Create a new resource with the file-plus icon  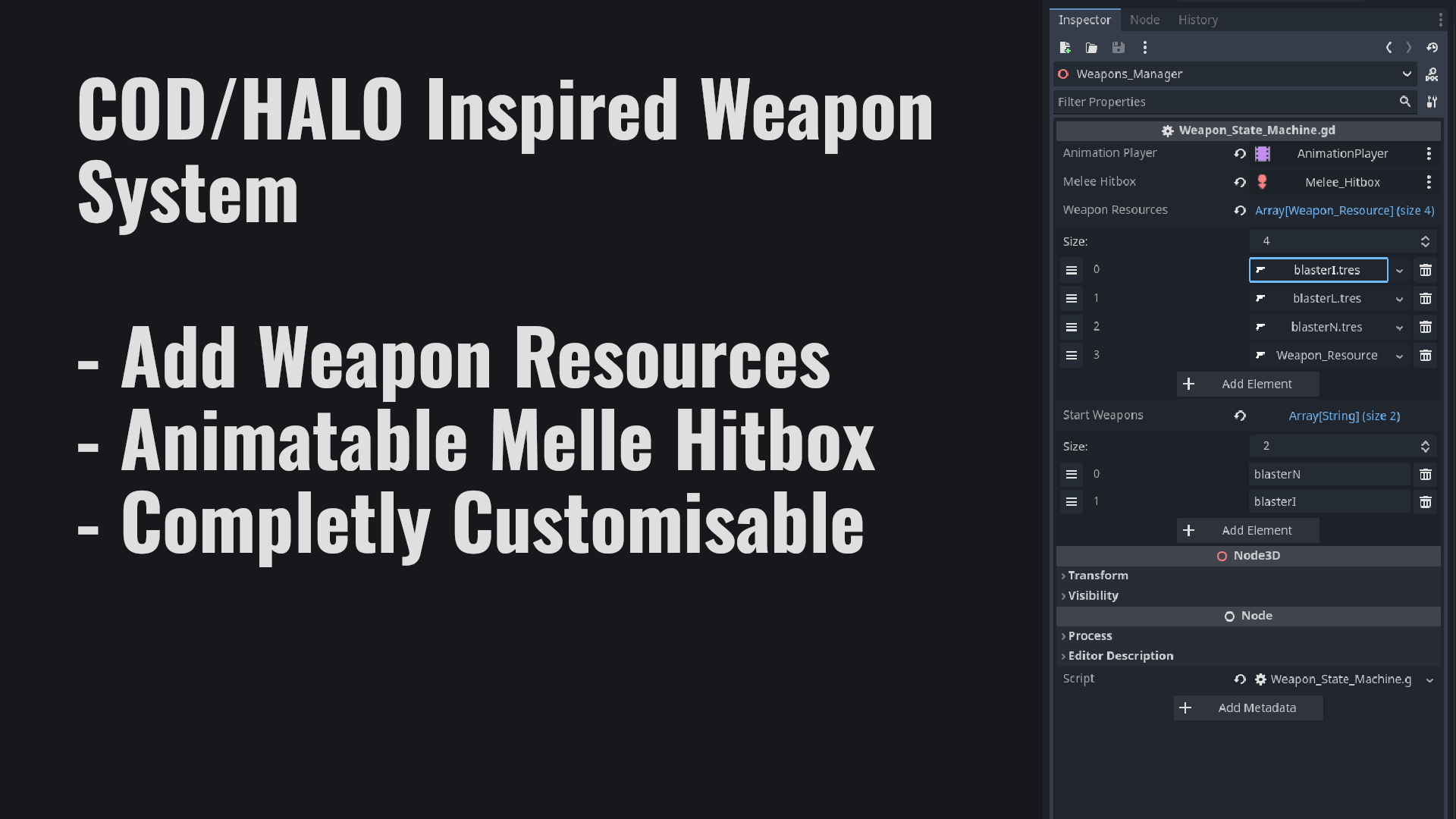(x=1065, y=47)
